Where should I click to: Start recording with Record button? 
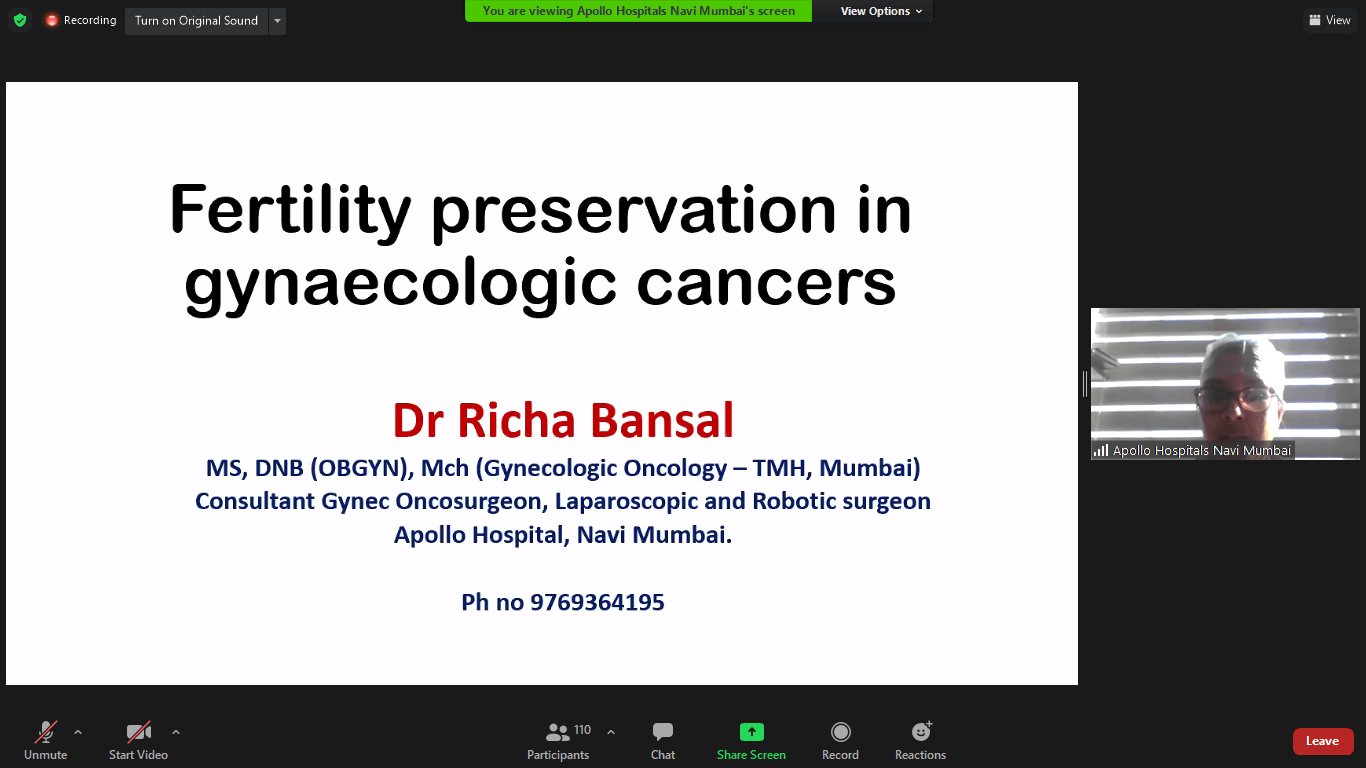click(840, 741)
